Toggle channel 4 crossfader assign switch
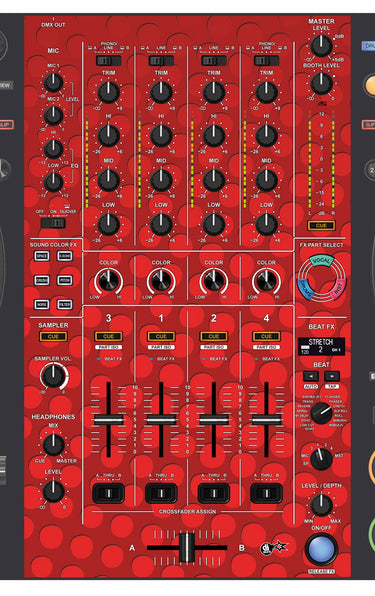The height and width of the screenshot is (596, 375). click(x=266, y=493)
